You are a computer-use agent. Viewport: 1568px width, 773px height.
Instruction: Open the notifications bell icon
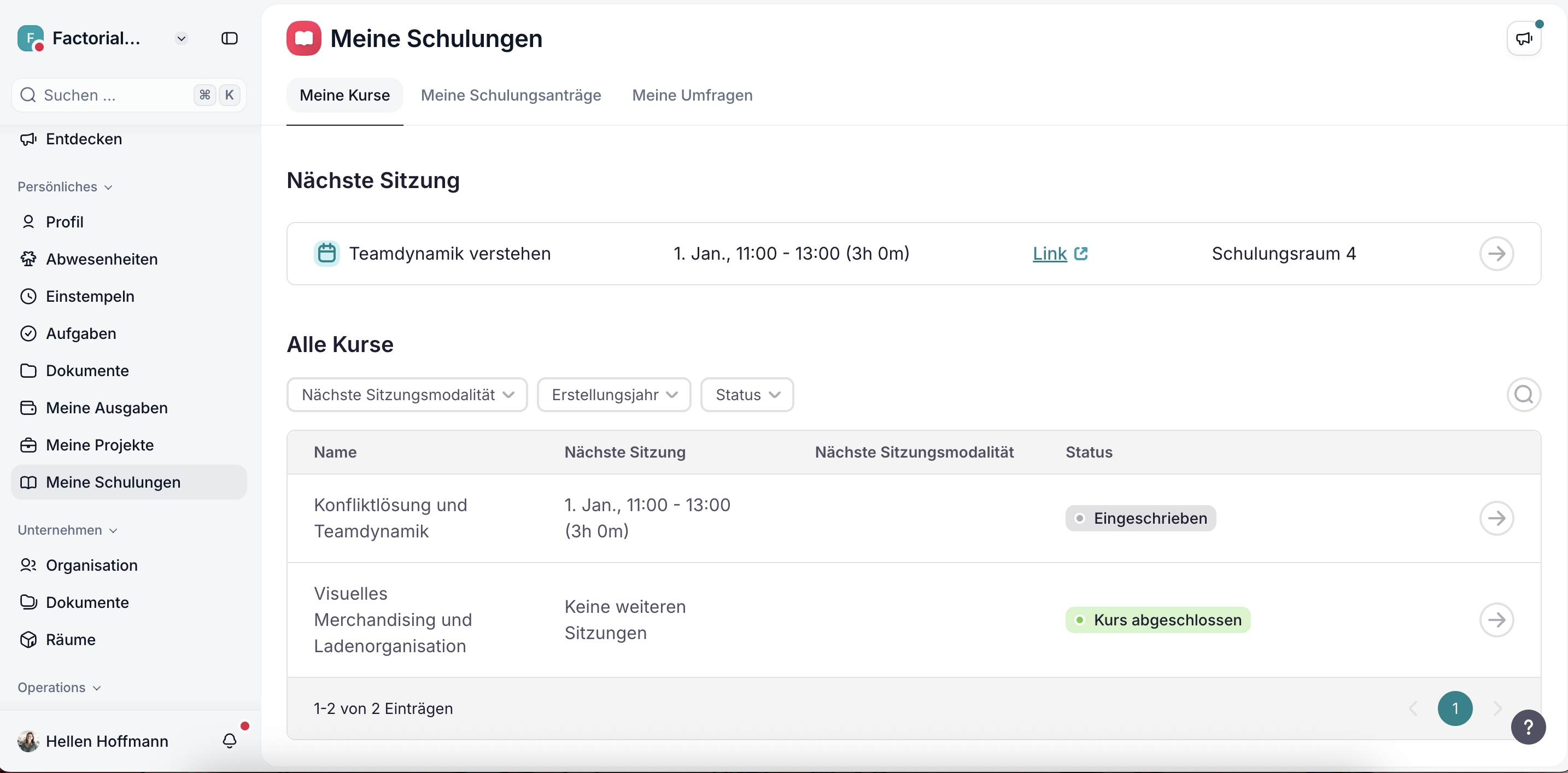point(229,741)
